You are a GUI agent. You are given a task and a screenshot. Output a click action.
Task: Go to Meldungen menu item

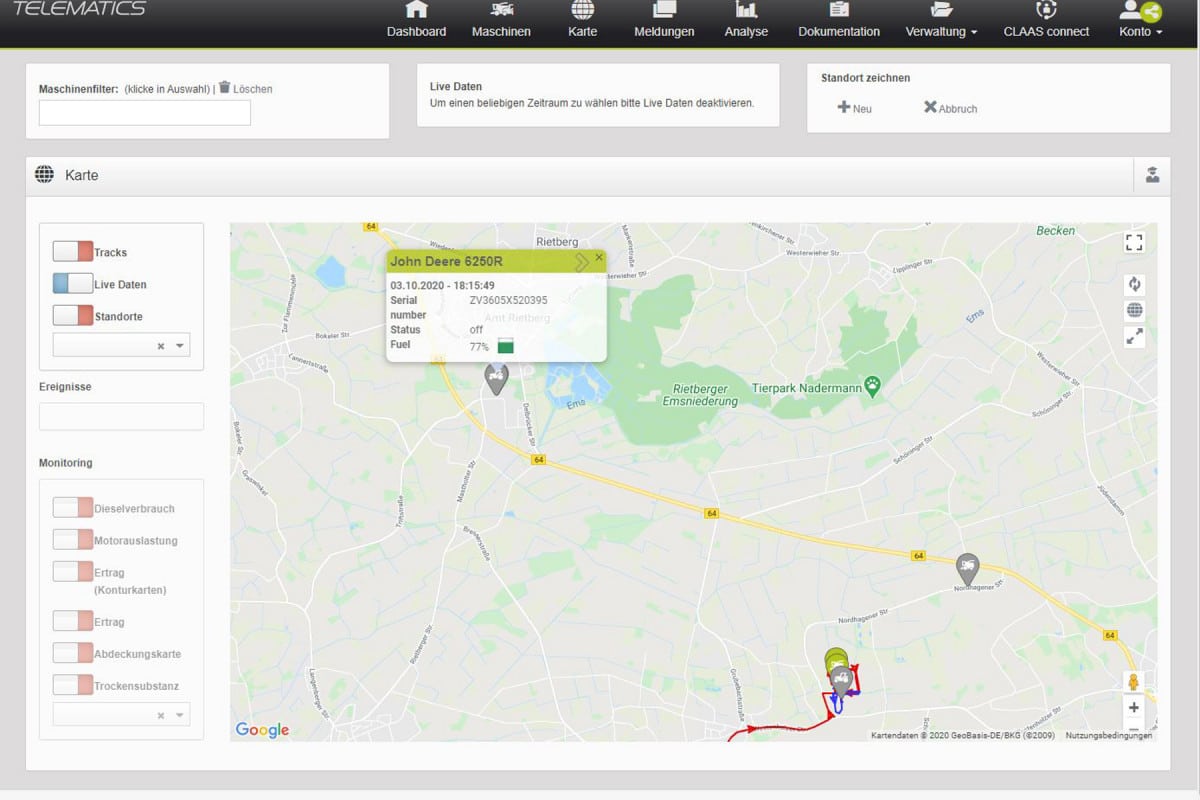tap(664, 31)
